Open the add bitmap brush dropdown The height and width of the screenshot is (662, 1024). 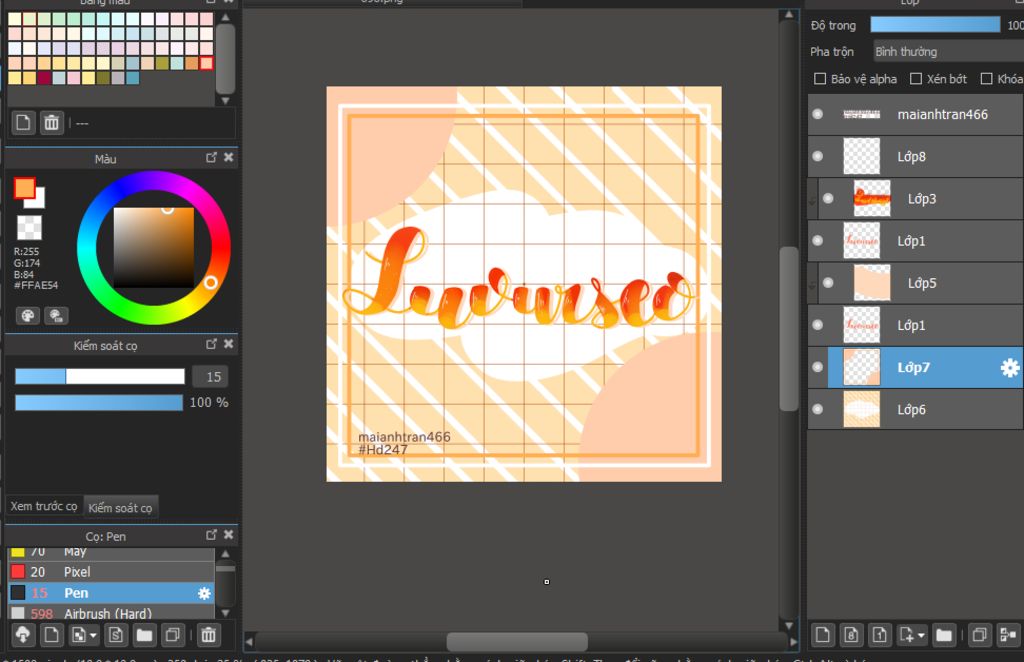point(84,635)
